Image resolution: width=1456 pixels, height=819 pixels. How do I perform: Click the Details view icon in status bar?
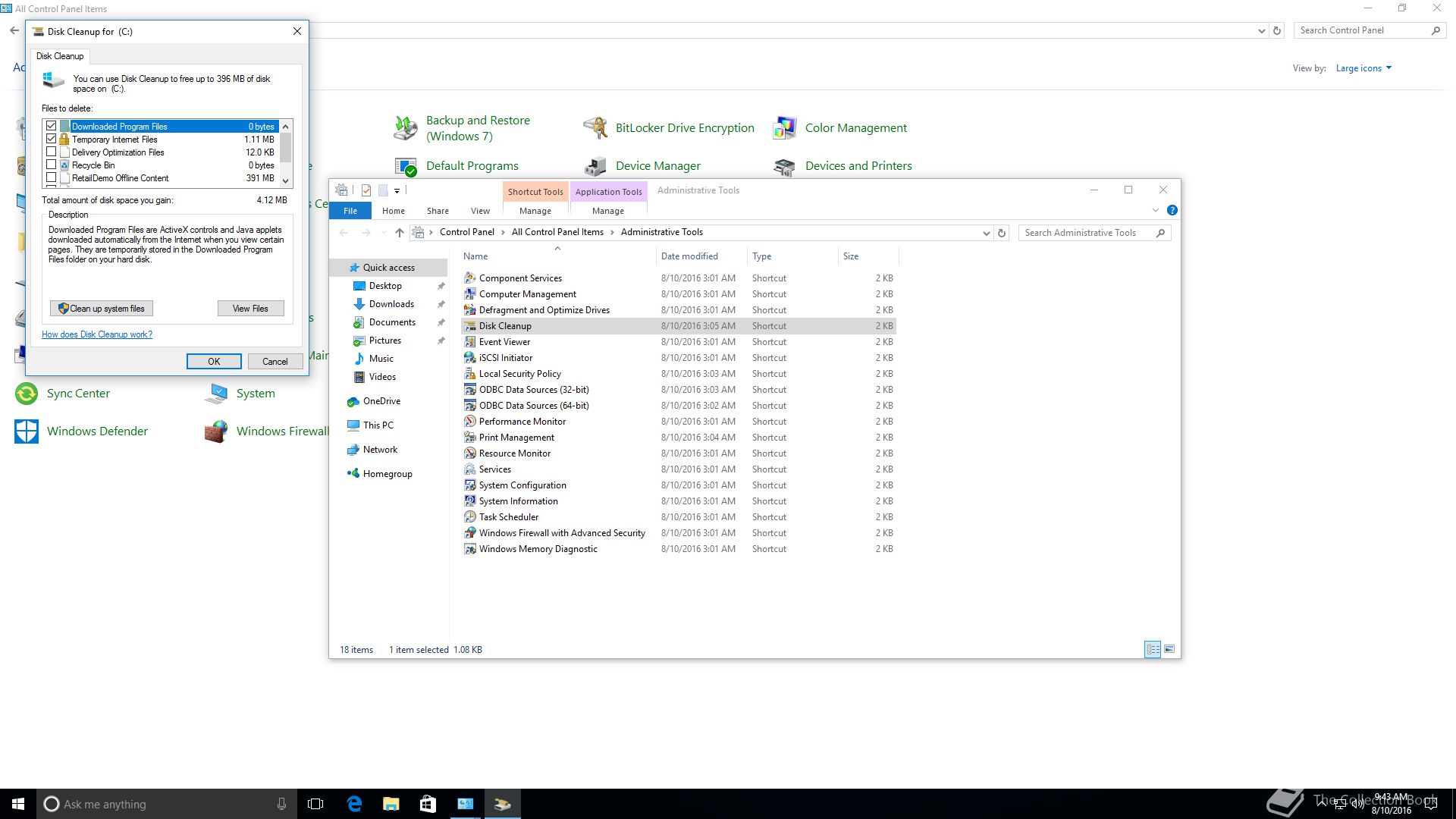1152,649
